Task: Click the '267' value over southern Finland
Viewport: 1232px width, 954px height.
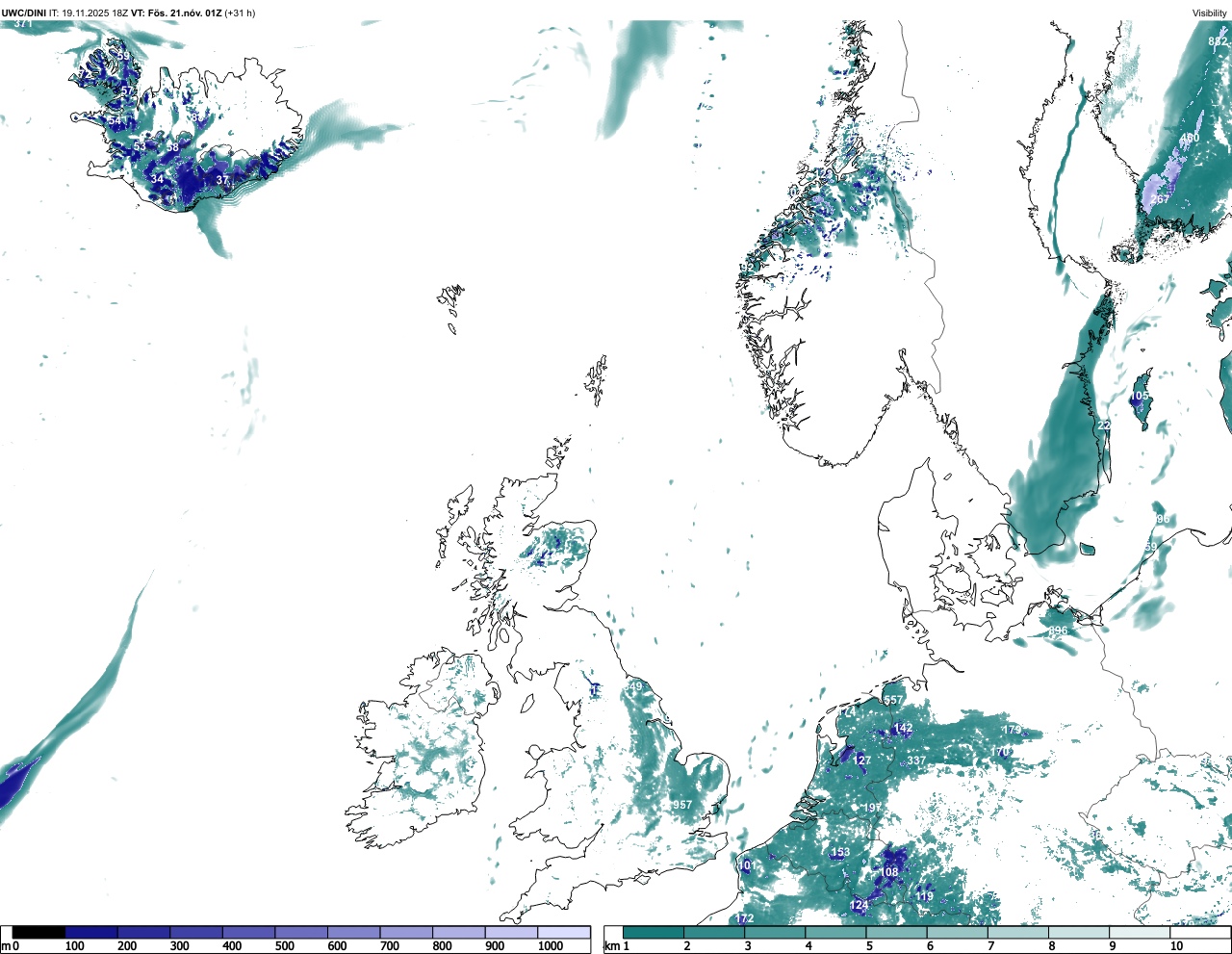Action: pyautogui.click(x=1160, y=199)
